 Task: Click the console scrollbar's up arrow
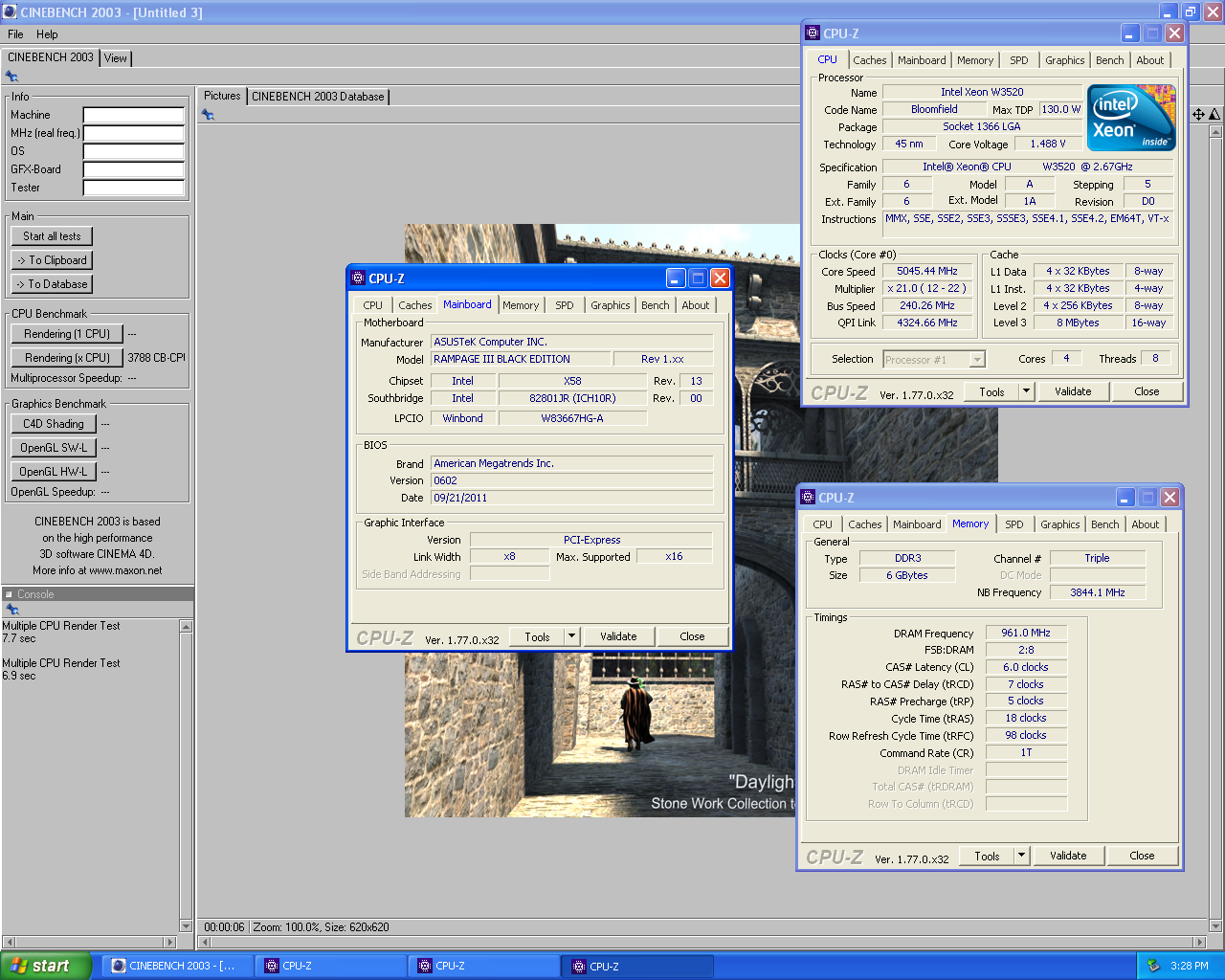[x=186, y=626]
